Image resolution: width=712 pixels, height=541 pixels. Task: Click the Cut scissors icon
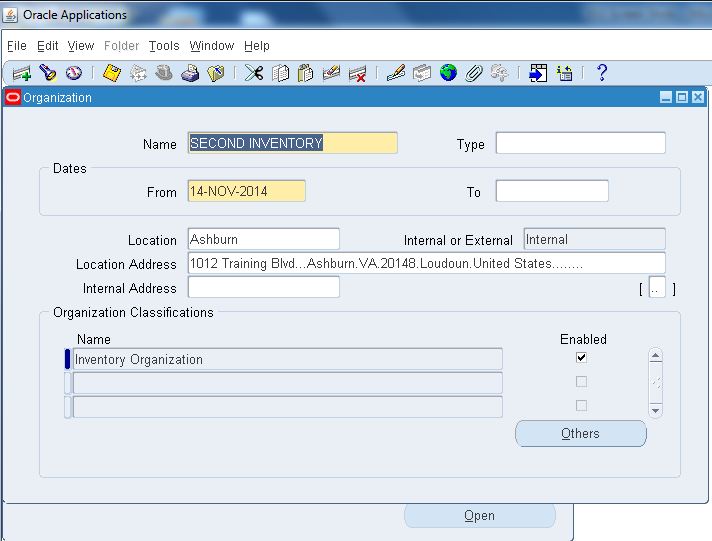[x=254, y=73]
